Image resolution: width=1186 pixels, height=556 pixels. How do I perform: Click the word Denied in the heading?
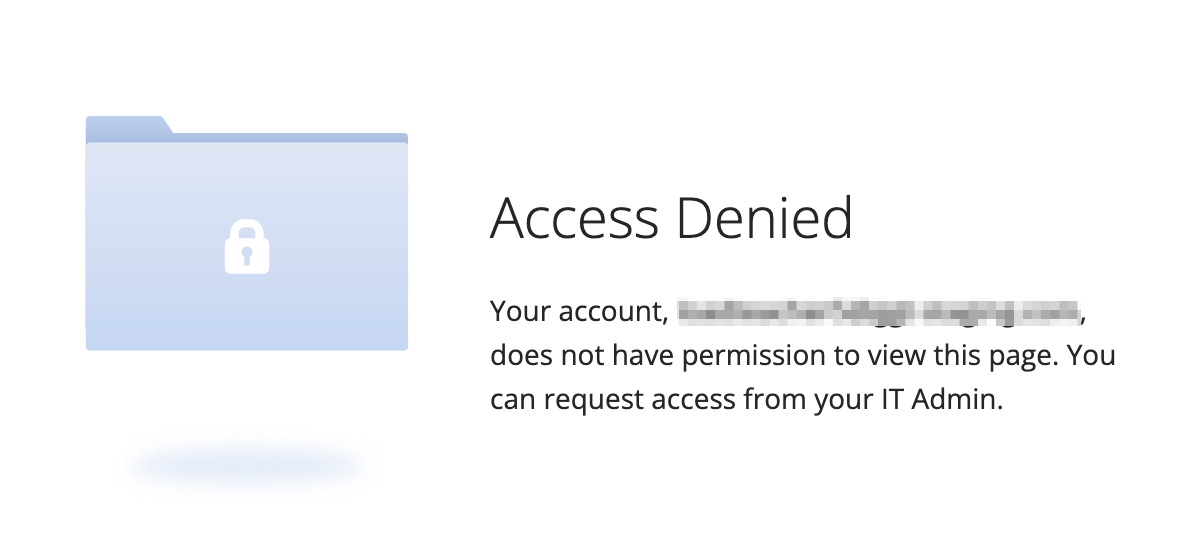(x=765, y=218)
